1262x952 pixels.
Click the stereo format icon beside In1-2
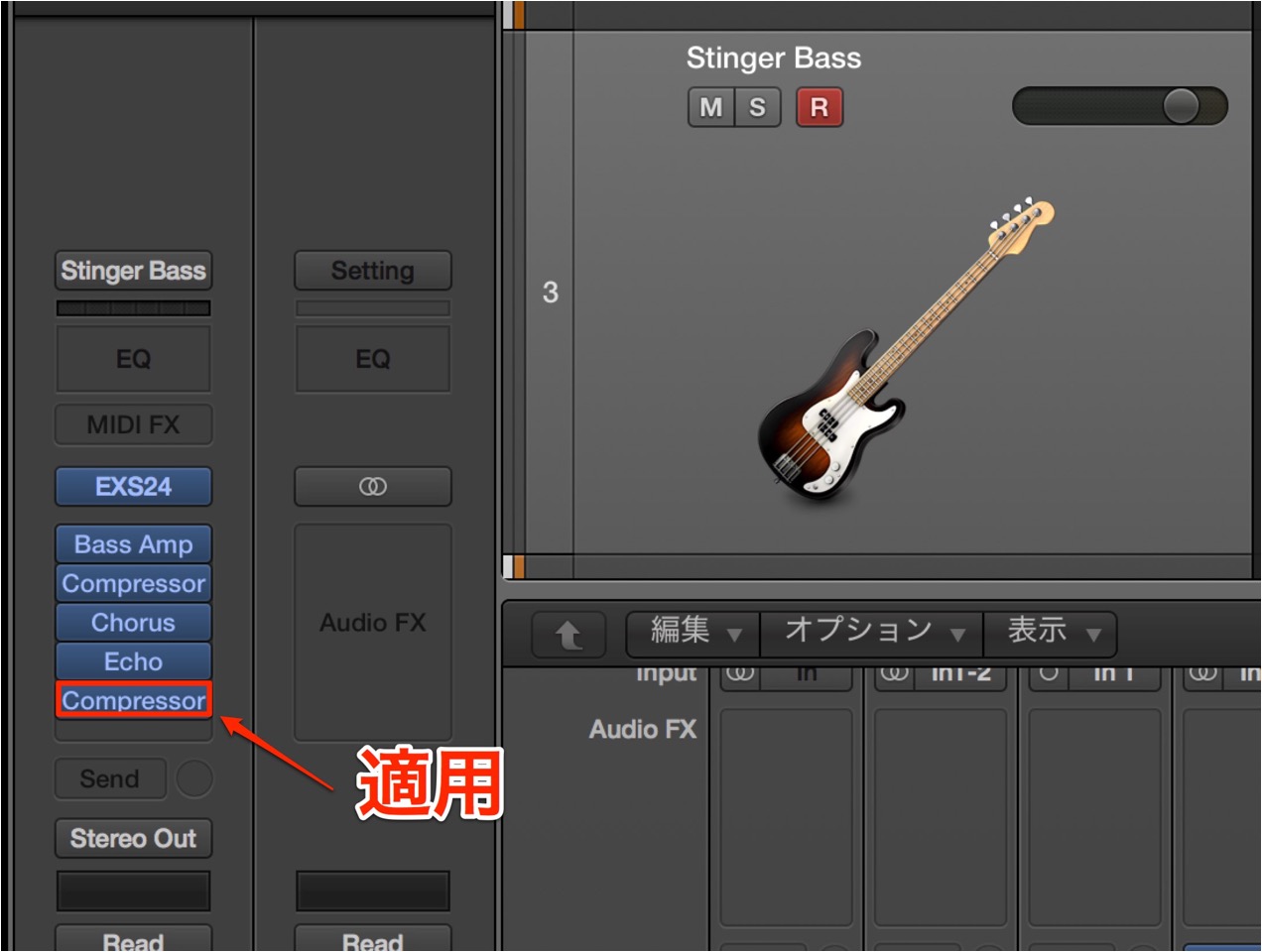click(894, 675)
